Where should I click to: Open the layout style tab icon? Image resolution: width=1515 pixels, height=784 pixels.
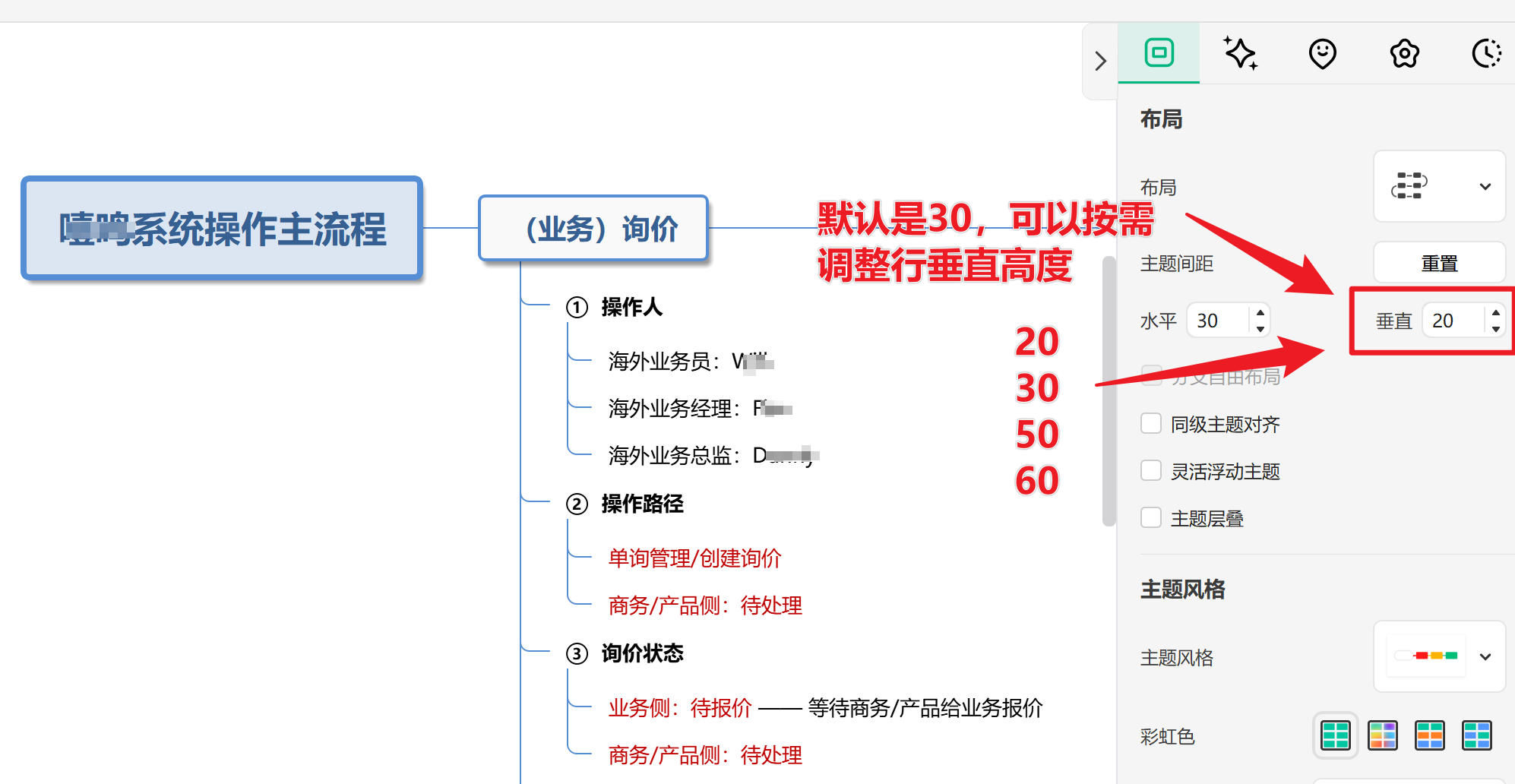(1159, 53)
